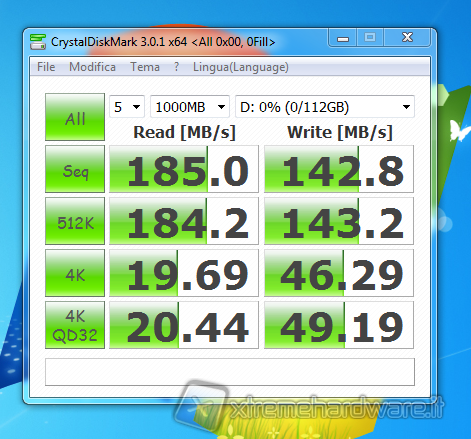Start the 512K benchmark test
Image resolution: width=471 pixels, height=439 pixels.
click(x=75, y=221)
